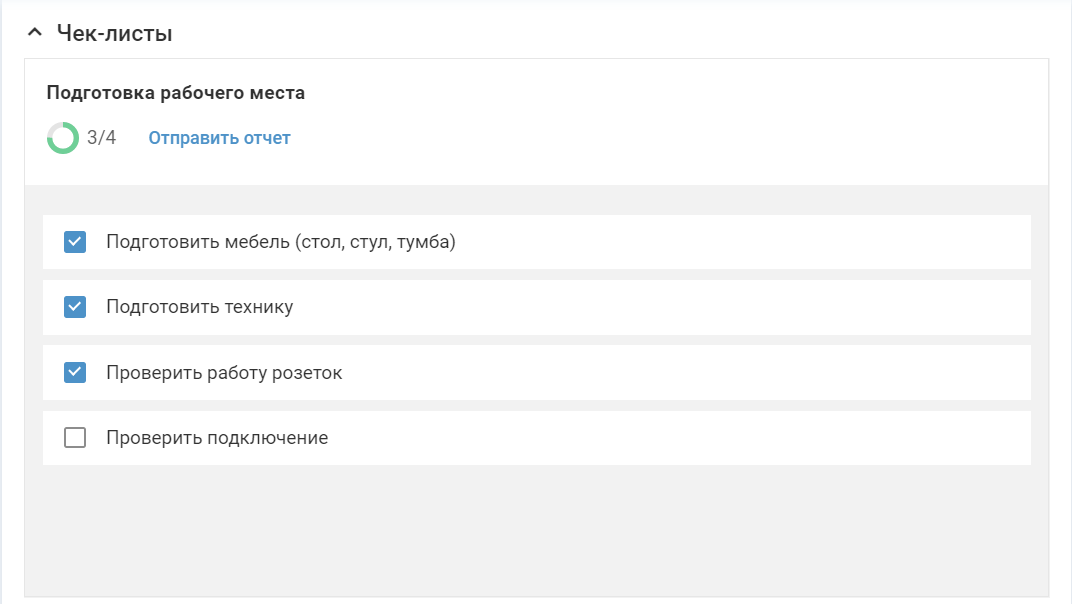The height and width of the screenshot is (604, 1072).
Task: Click the Проверить работу розеток item text
Action: pos(224,373)
